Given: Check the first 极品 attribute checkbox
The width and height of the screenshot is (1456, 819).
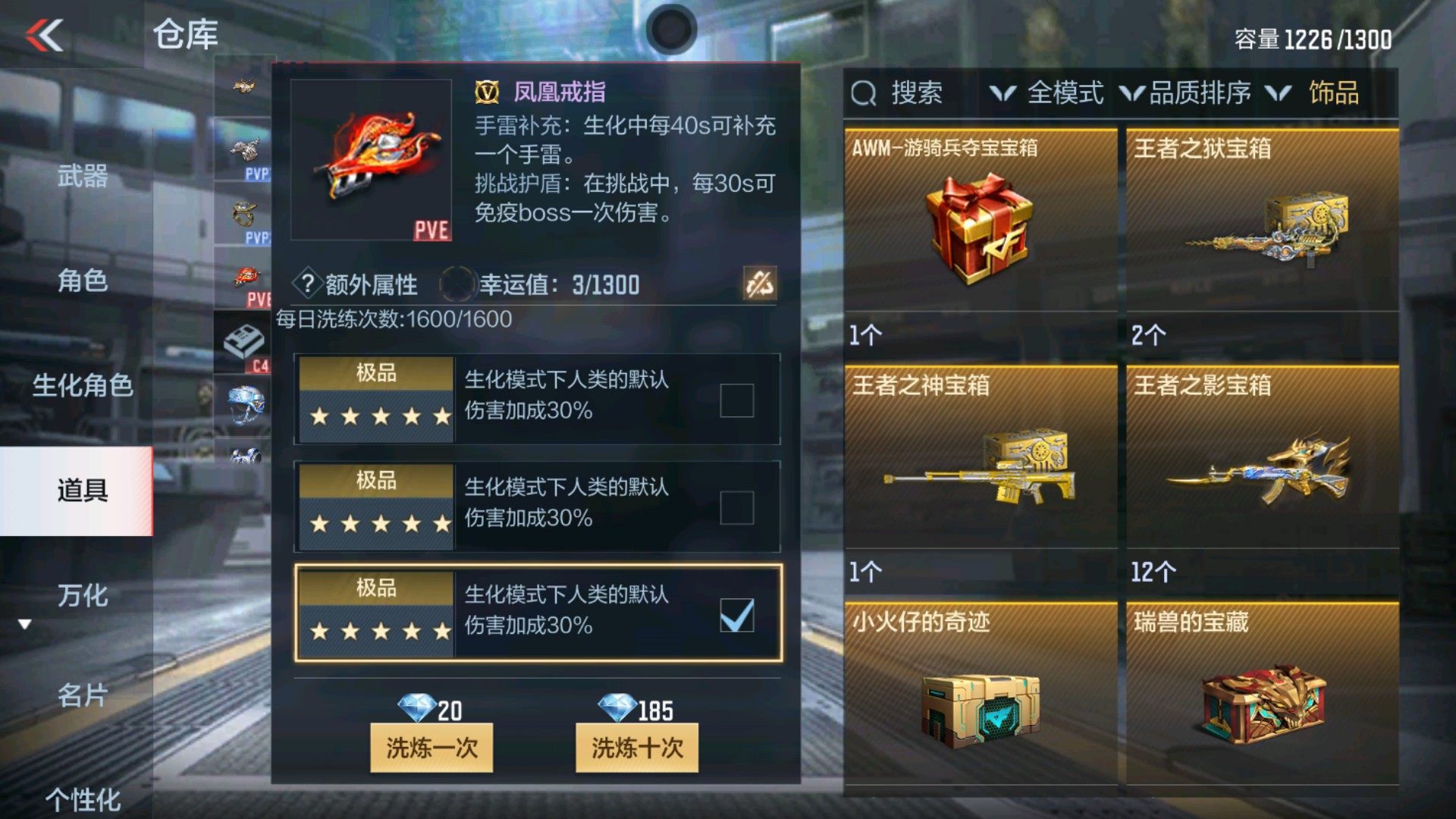Looking at the screenshot, I should (x=736, y=400).
